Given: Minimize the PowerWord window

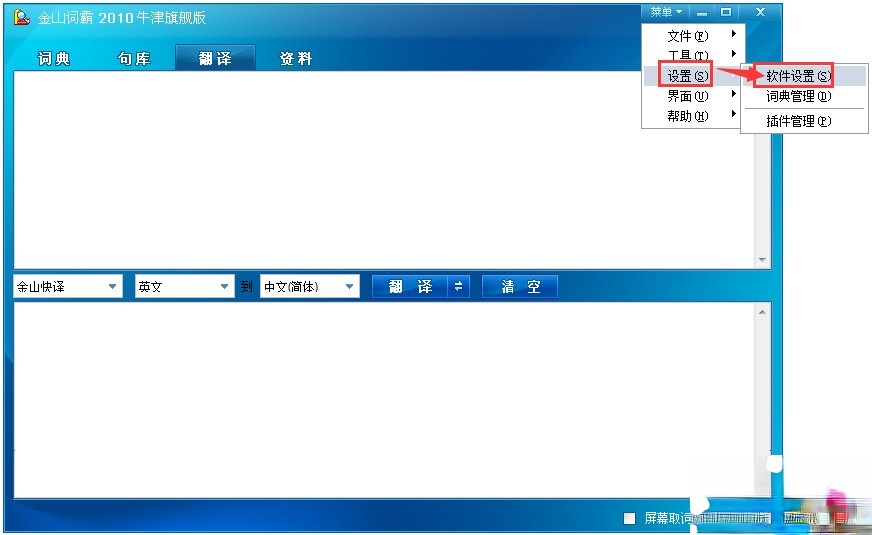Looking at the screenshot, I should click(702, 12).
